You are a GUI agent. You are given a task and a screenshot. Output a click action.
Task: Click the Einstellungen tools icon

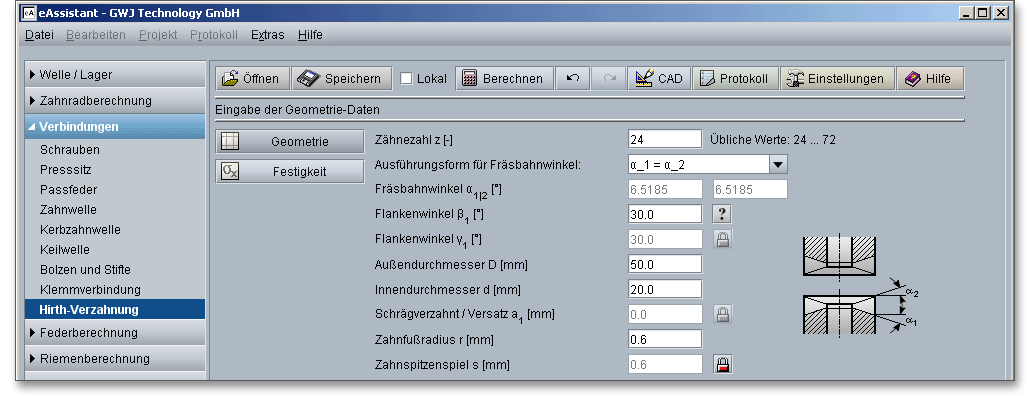click(x=795, y=79)
